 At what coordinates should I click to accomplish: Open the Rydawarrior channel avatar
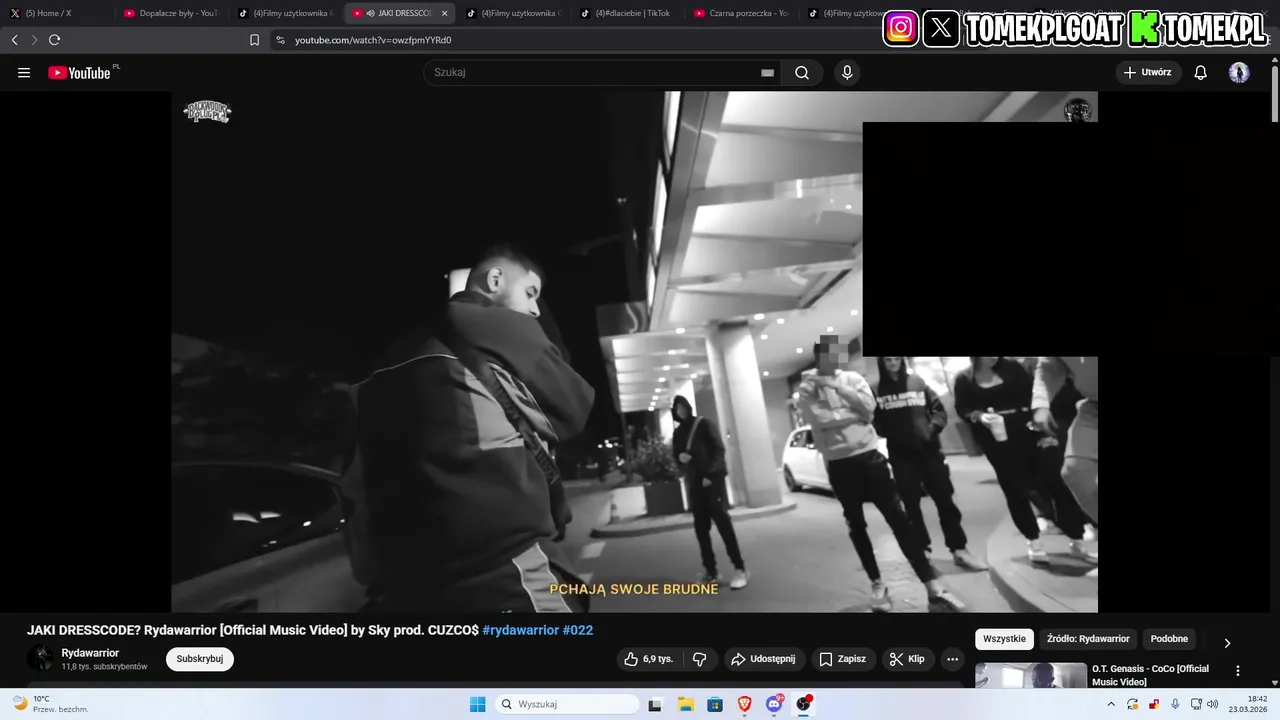coord(41,658)
